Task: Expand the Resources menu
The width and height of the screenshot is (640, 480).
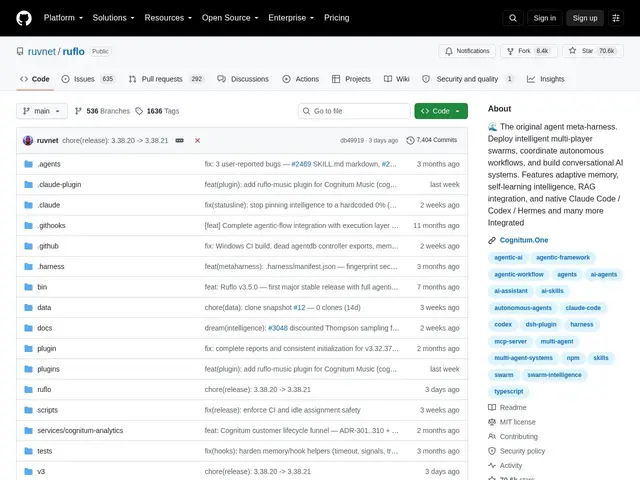Action: 168,18
